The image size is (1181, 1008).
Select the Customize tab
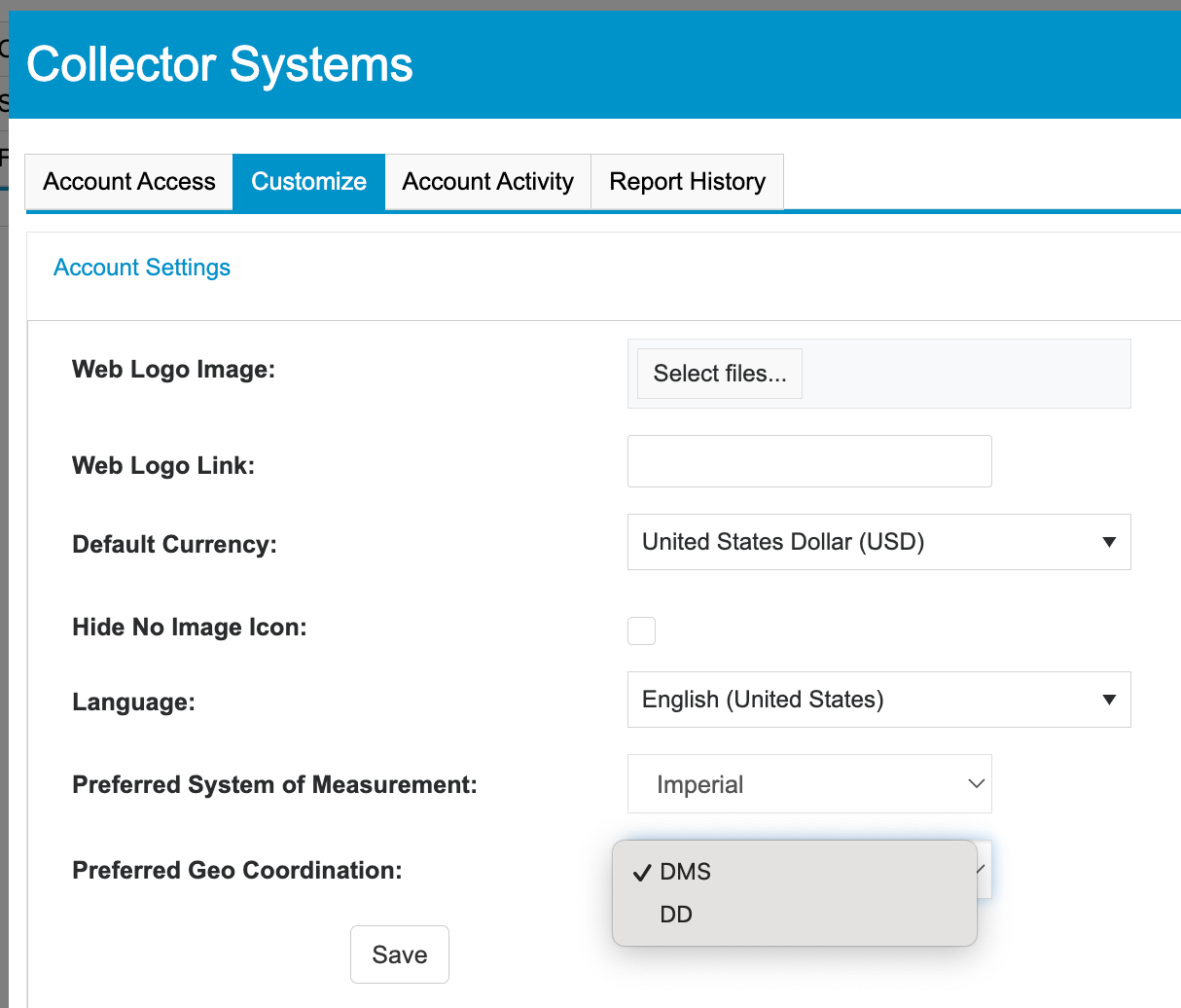tap(308, 182)
